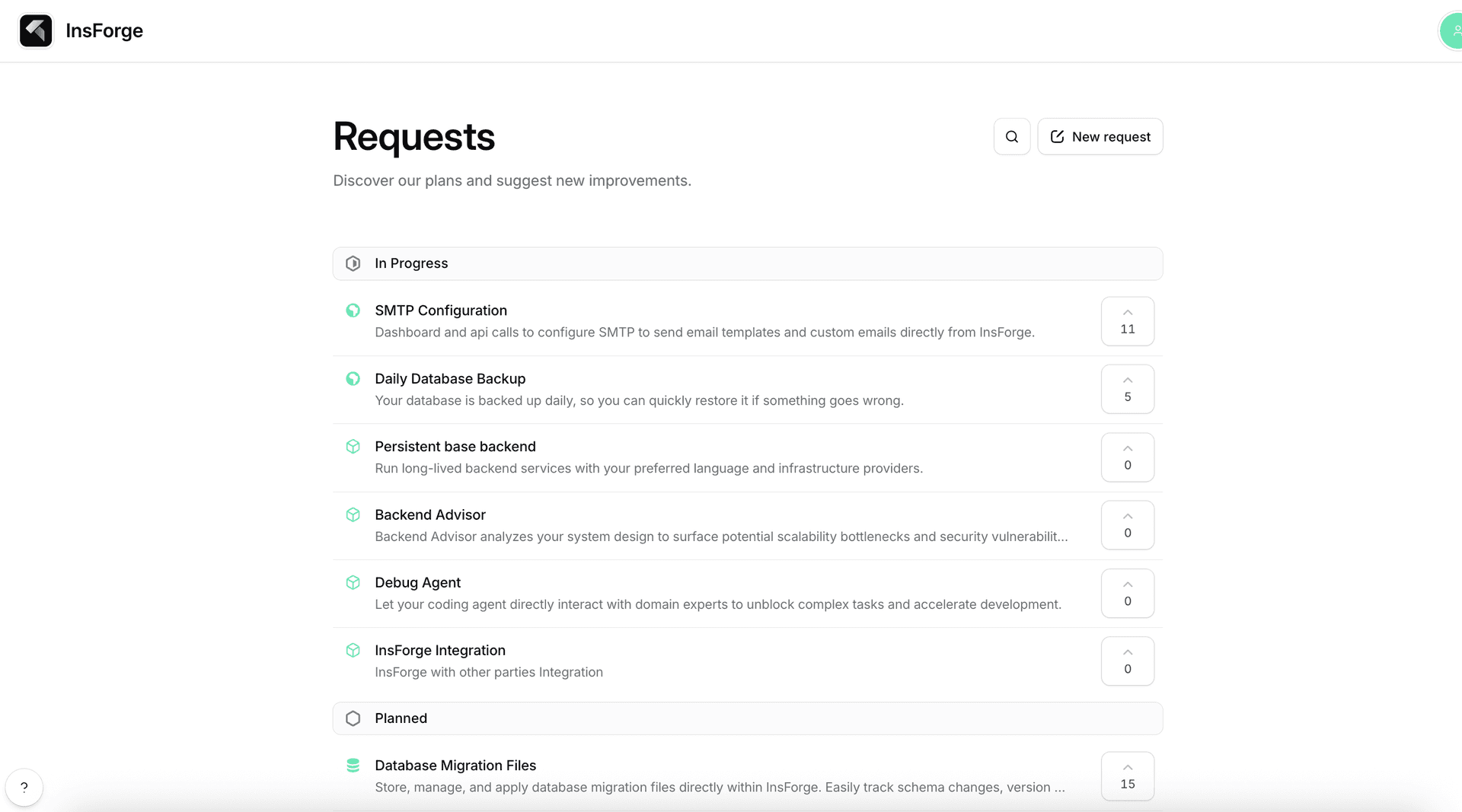
Task: Click the package icon beside Debug Agent
Action: click(x=353, y=582)
